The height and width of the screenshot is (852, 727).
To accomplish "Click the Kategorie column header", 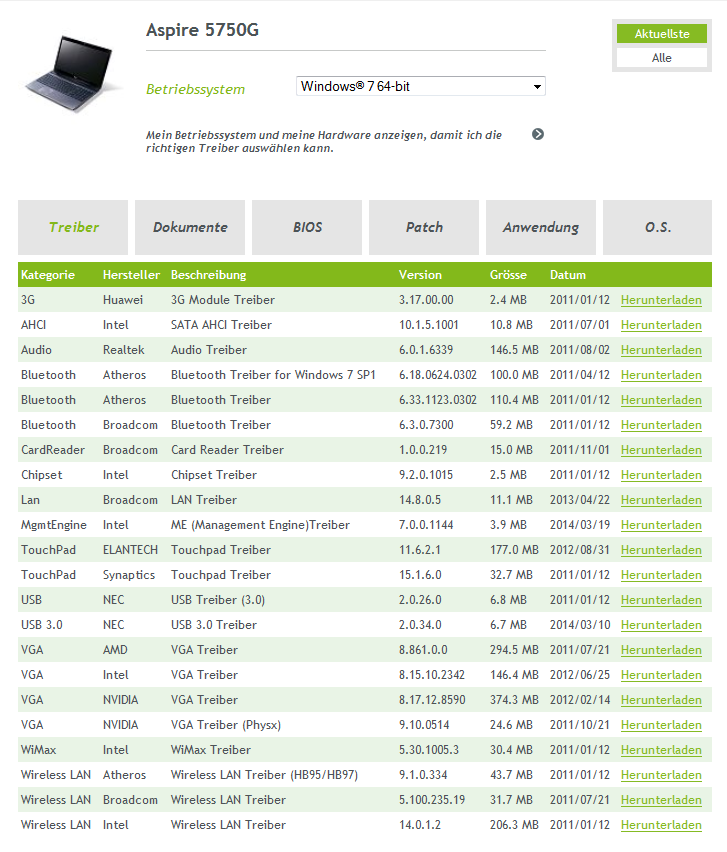I will 48,275.
